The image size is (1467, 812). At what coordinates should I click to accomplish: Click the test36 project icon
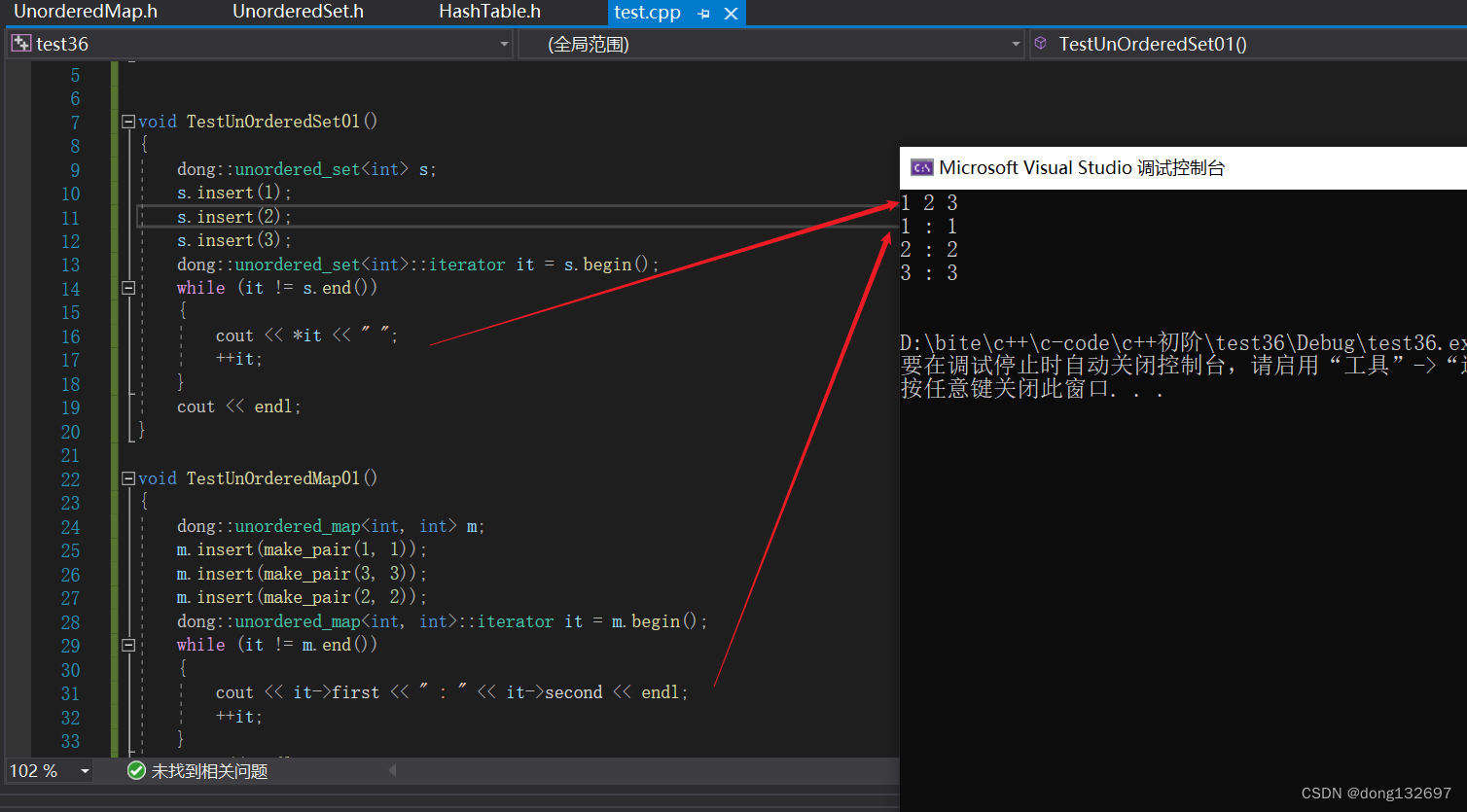[x=20, y=44]
